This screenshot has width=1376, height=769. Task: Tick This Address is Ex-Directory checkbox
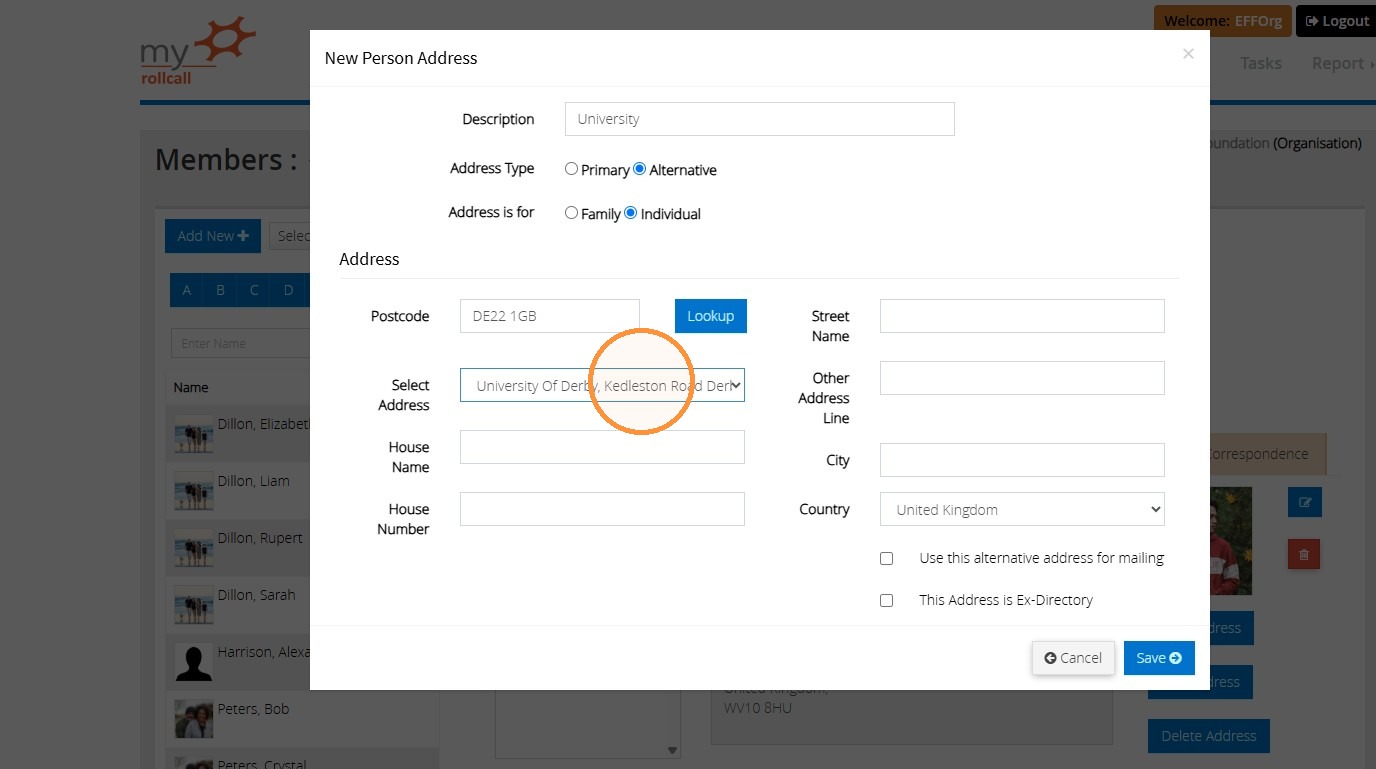(x=886, y=601)
